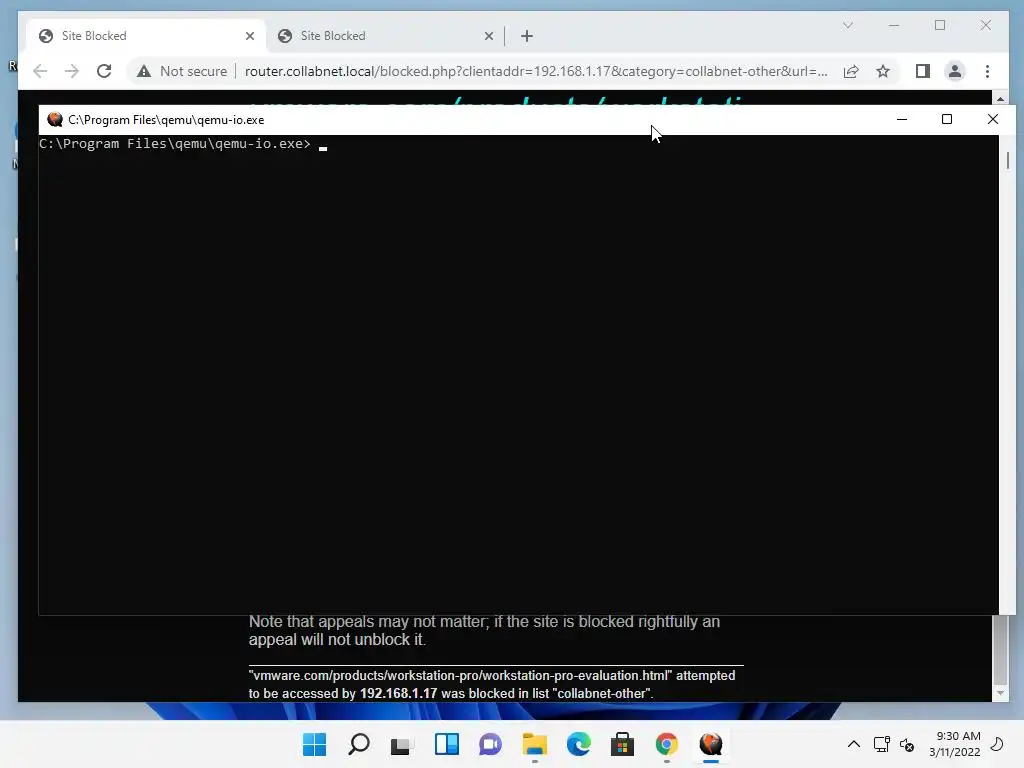
Task: Open the Chrome tab search chevron
Action: [848, 25]
